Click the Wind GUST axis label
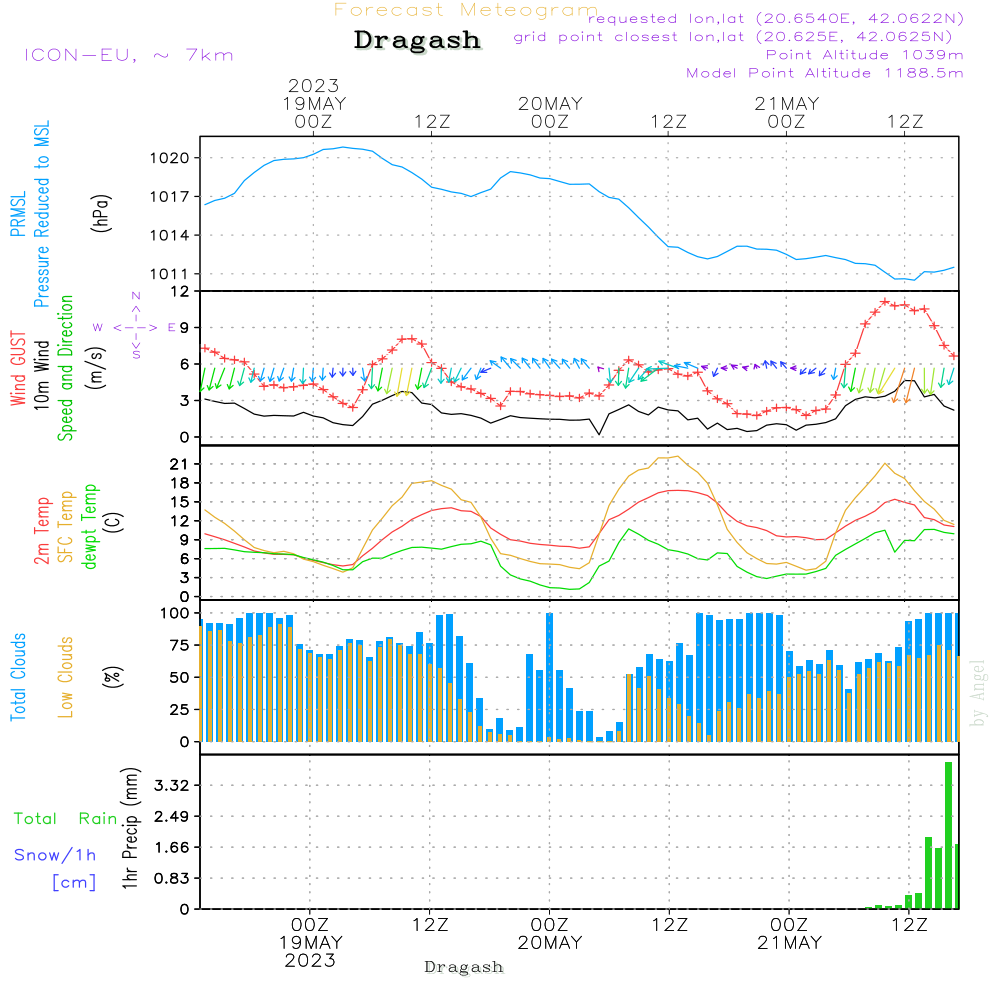The height and width of the screenshot is (1000, 1000). (18, 370)
